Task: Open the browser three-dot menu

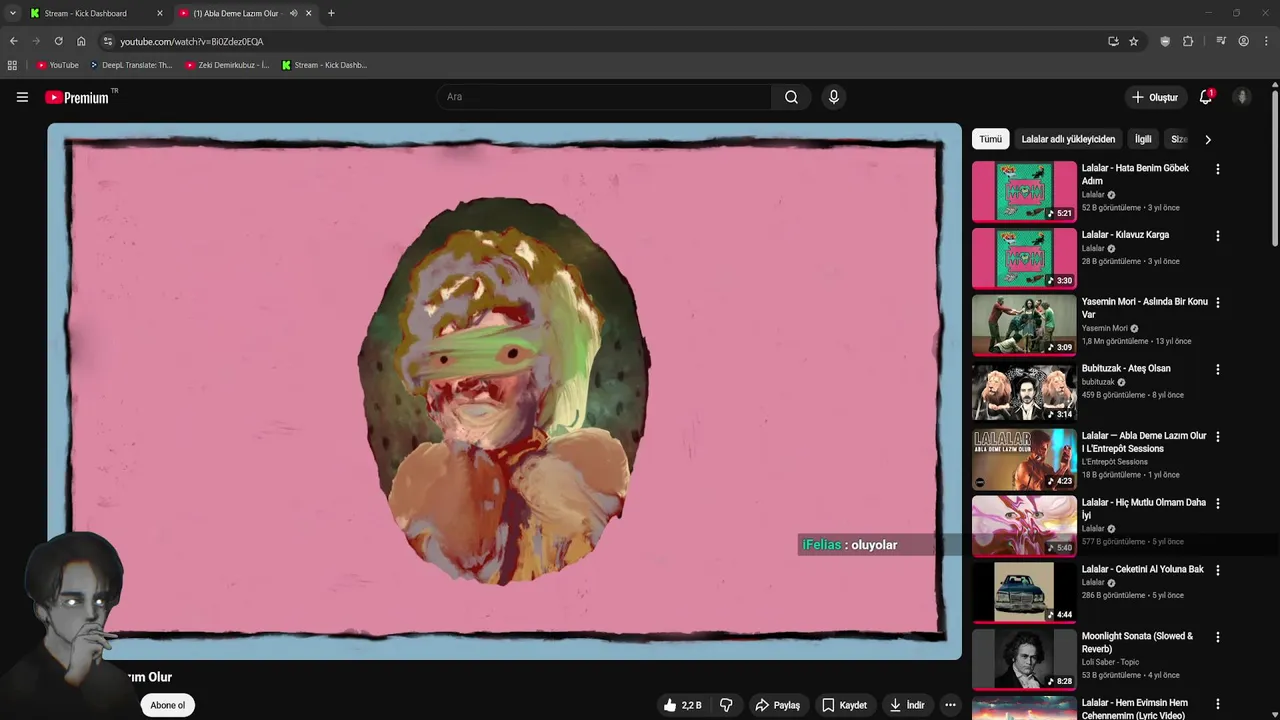Action: point(1266,41)
